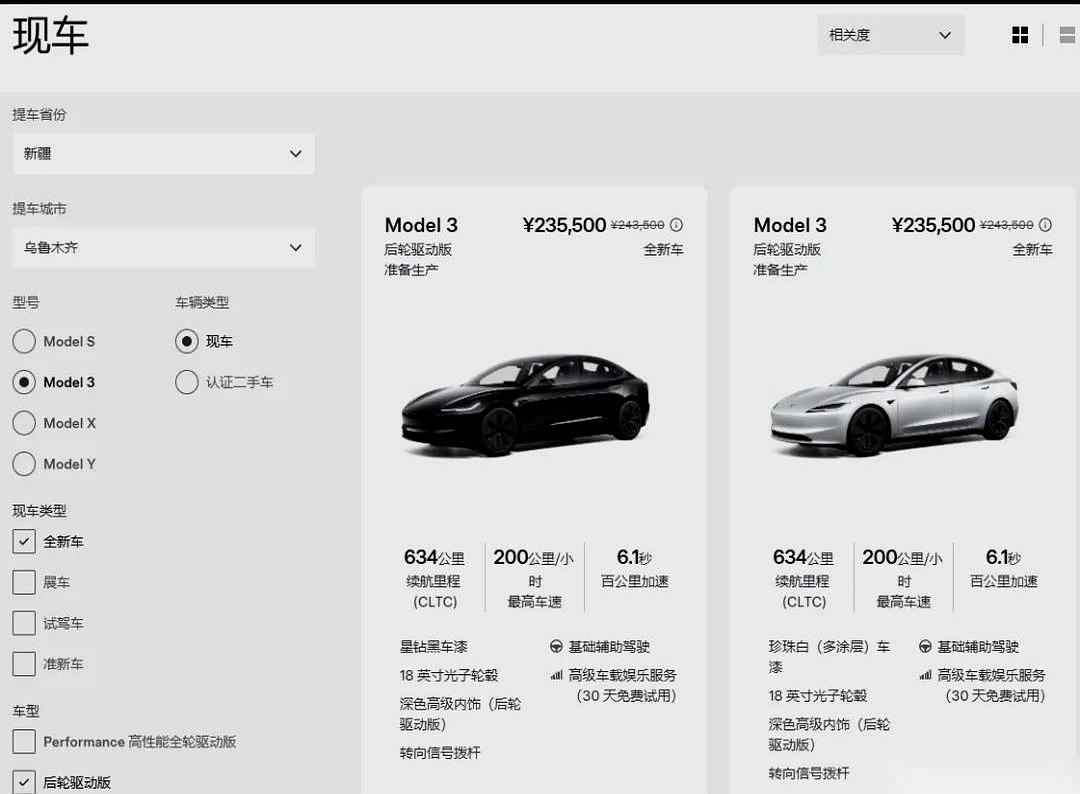This screenshot has width=1080, height=794.
Task: Switch to list view layout
Action: (x=1065, y=34)
